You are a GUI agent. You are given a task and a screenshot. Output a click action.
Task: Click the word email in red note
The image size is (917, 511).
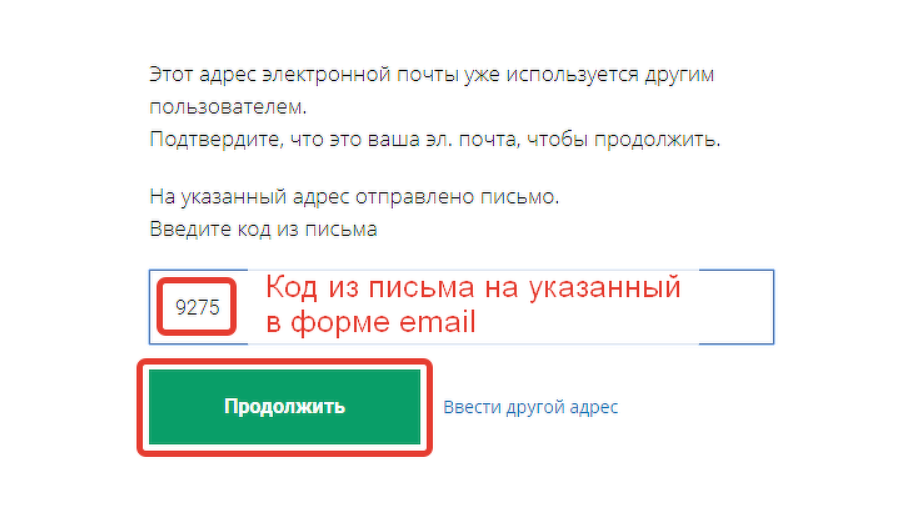437,321
